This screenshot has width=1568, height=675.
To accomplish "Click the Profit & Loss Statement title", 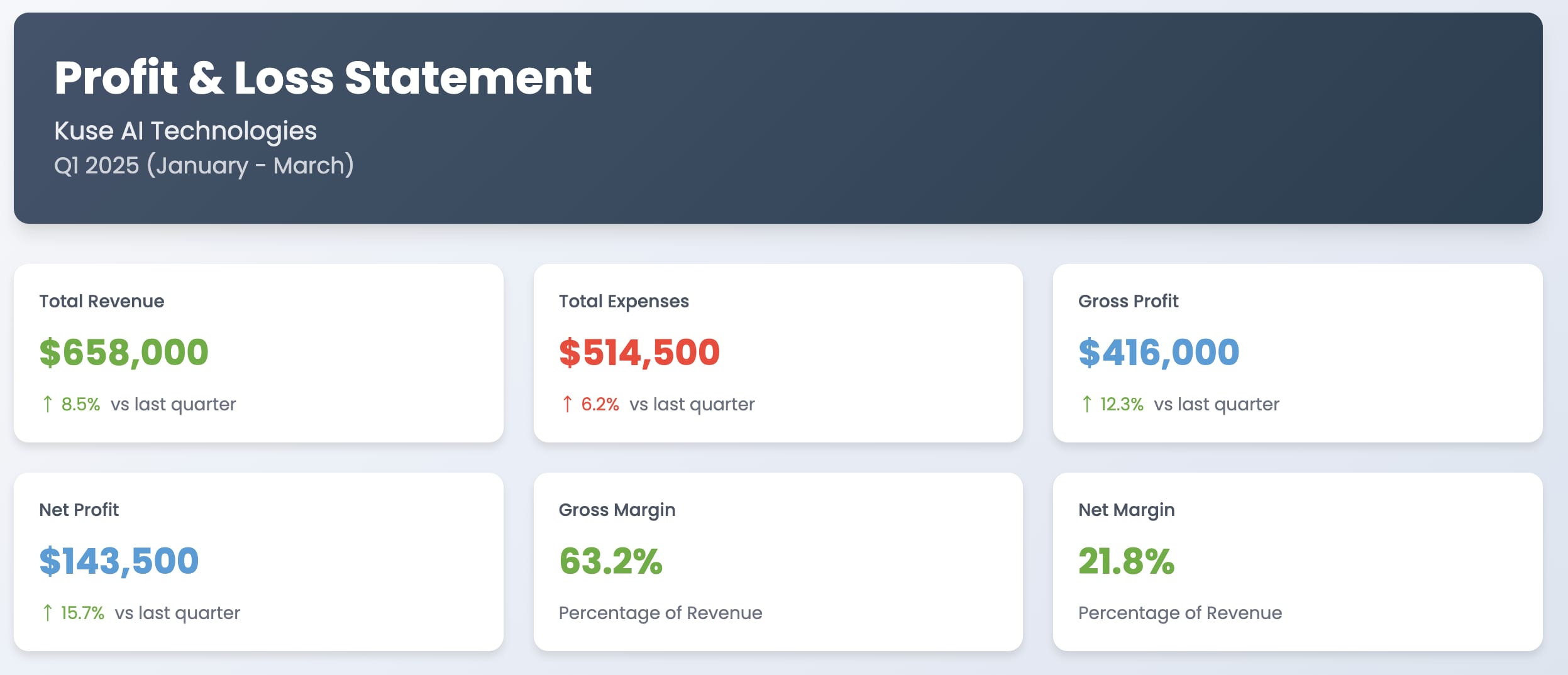I will (323, 77).
